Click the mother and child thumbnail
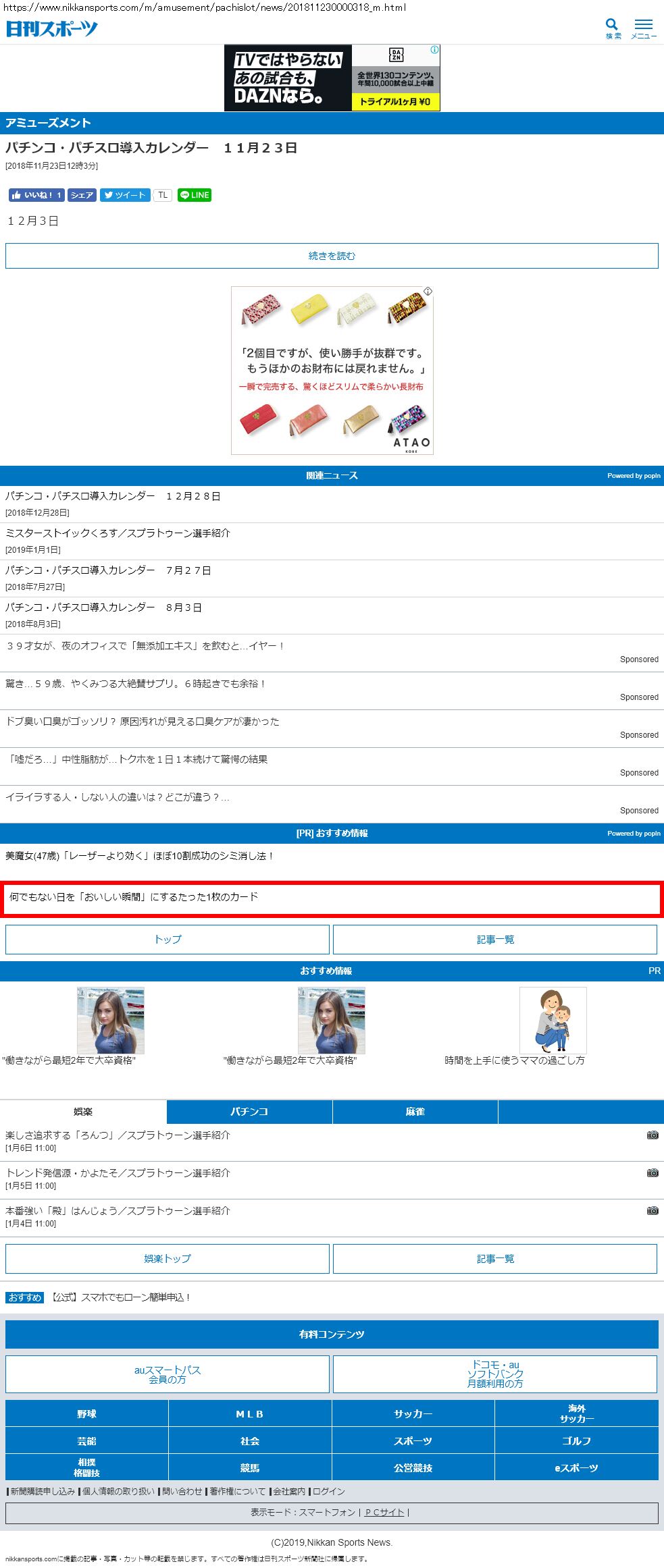The height and width of the screenshot is (1568, 664). [x=553, y=1020]
